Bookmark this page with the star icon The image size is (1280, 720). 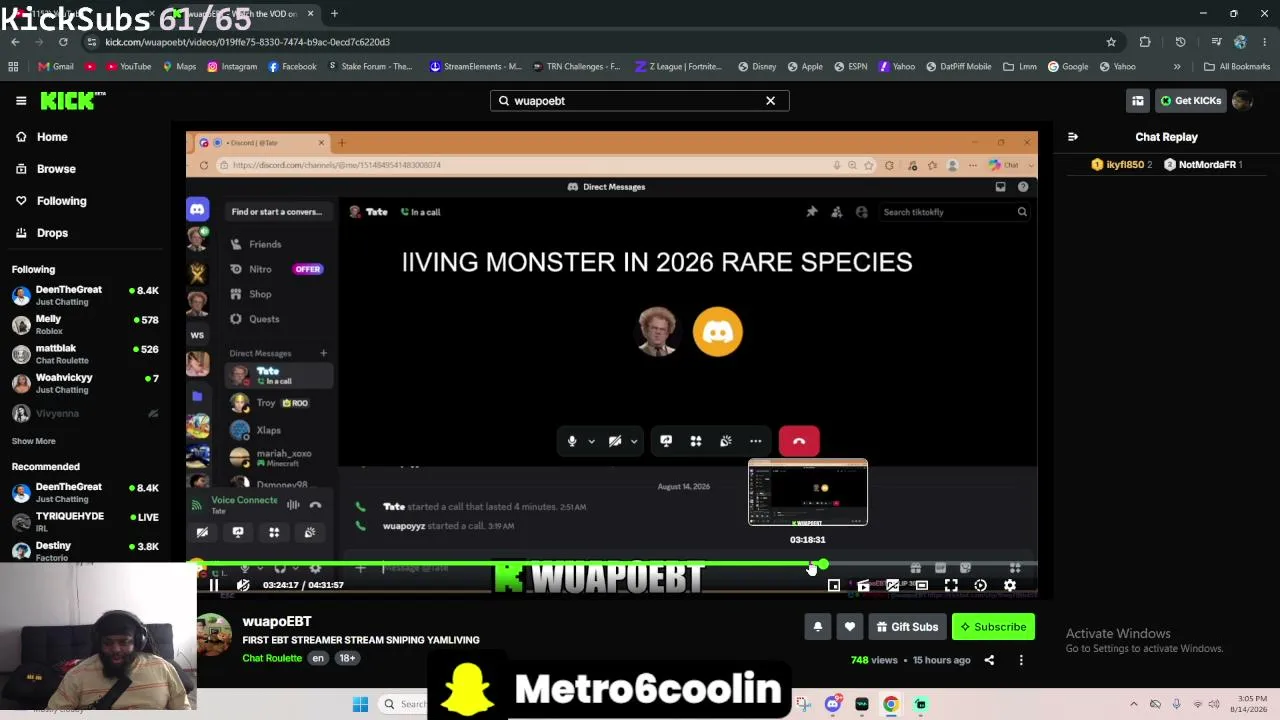click(1111, 42)
